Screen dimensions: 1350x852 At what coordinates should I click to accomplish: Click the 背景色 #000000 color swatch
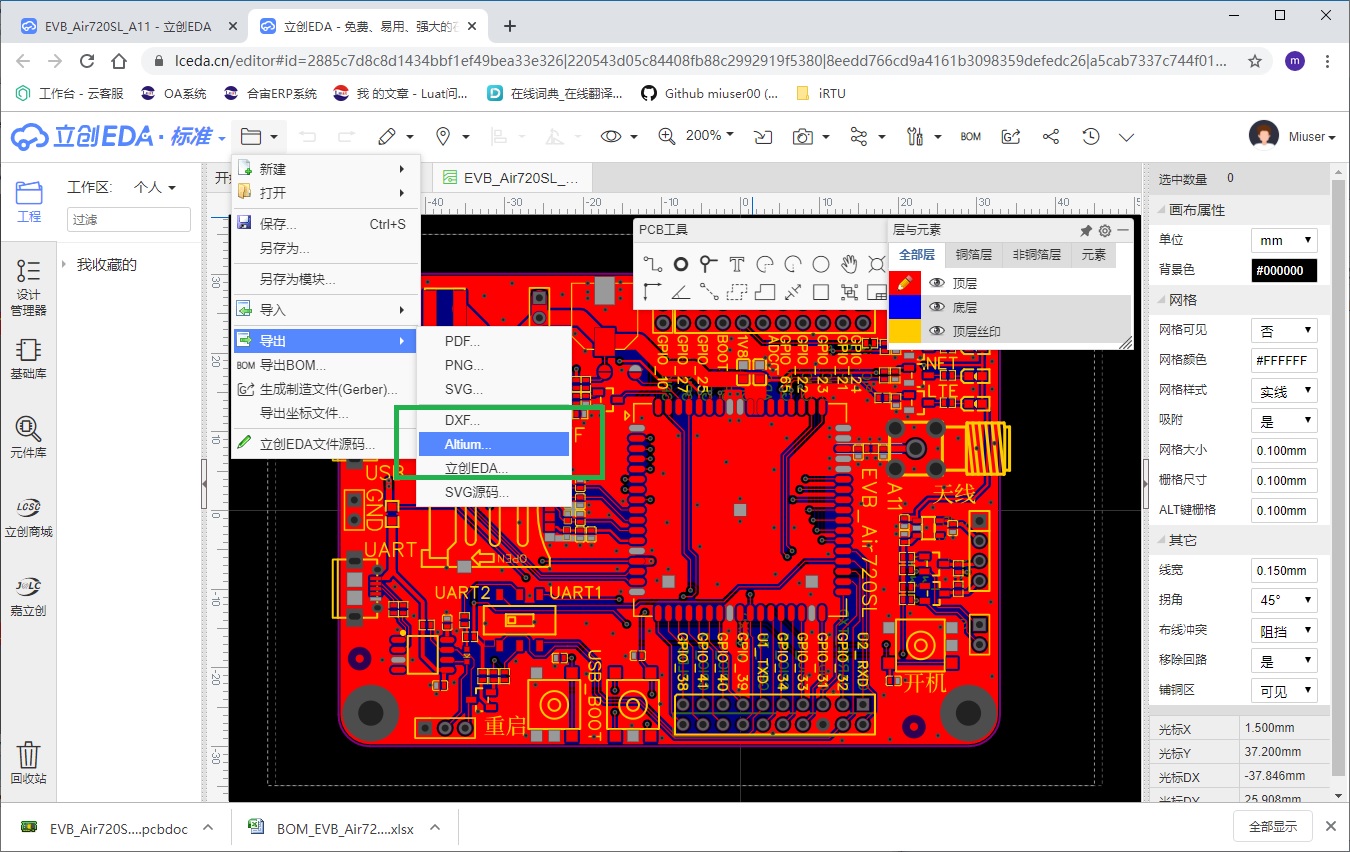click(x=1284, y=270)
